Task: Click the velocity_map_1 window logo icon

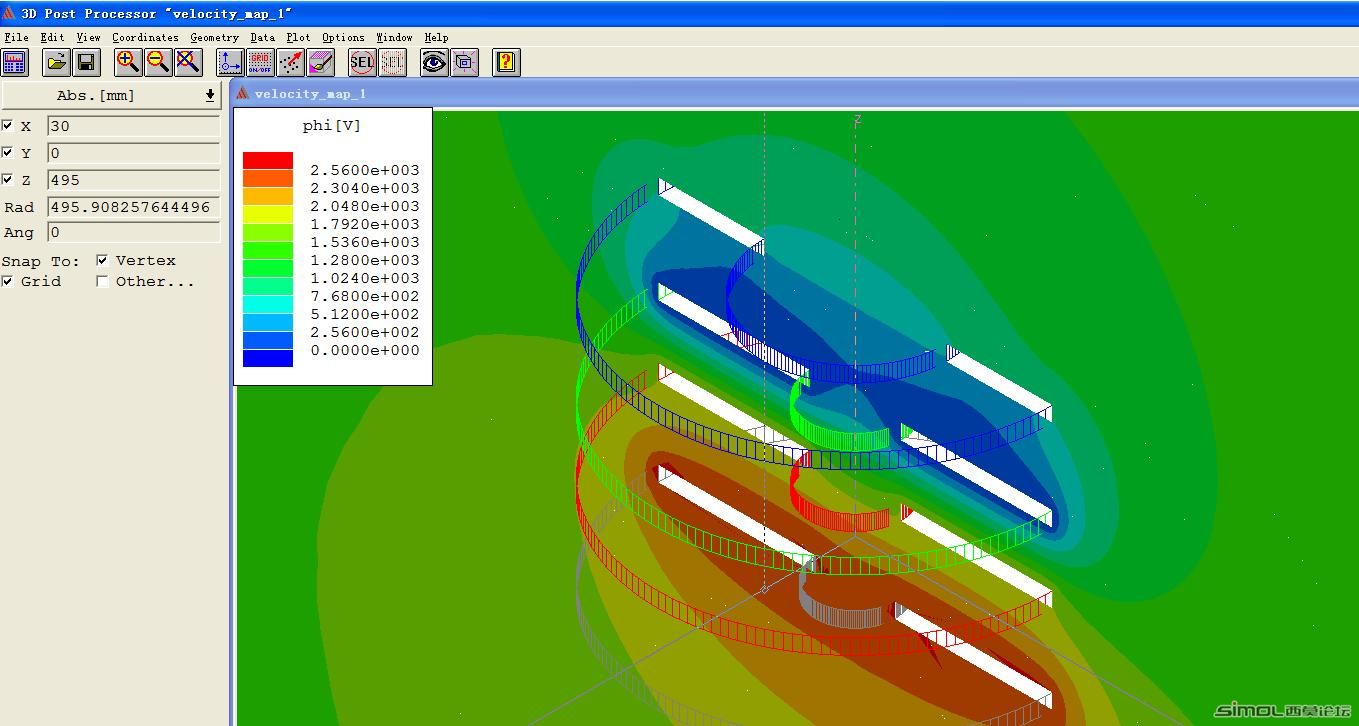Action: pos(242,93)
